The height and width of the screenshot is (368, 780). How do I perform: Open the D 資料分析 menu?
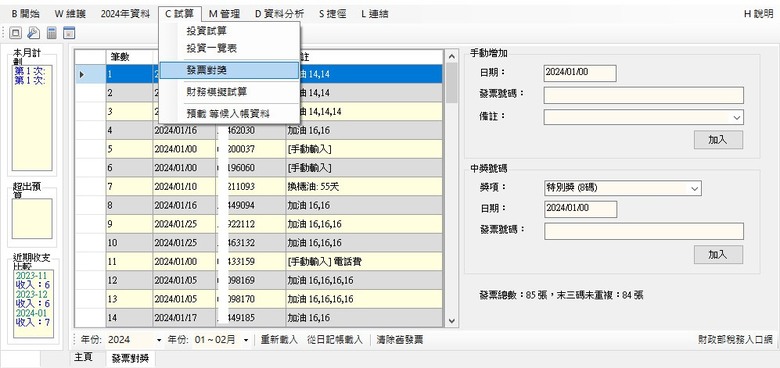point(280,14)
